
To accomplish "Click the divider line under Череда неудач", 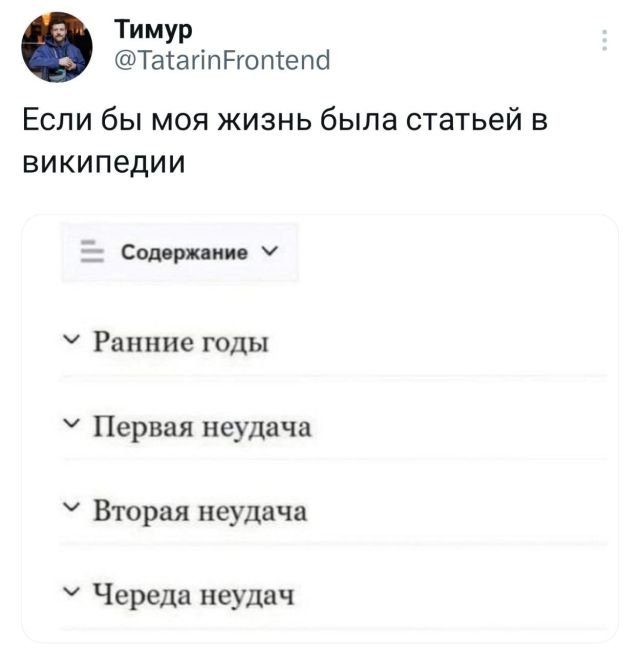I will tap(333, 630).
